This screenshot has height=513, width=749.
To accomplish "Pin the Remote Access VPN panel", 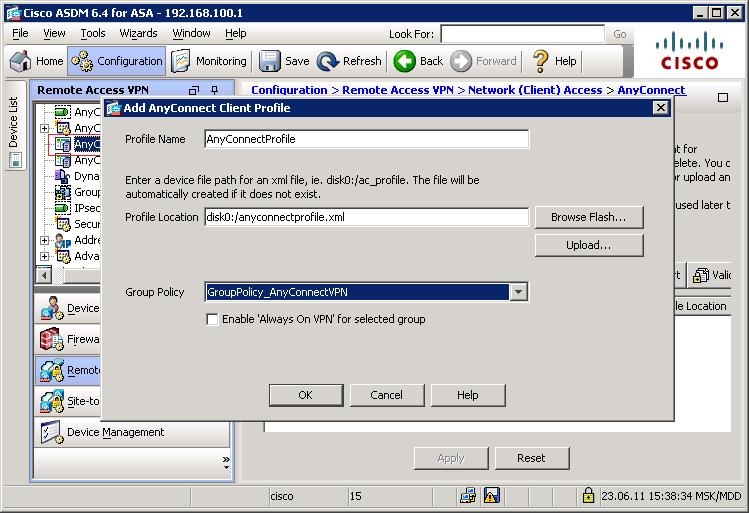I will 214,90.
